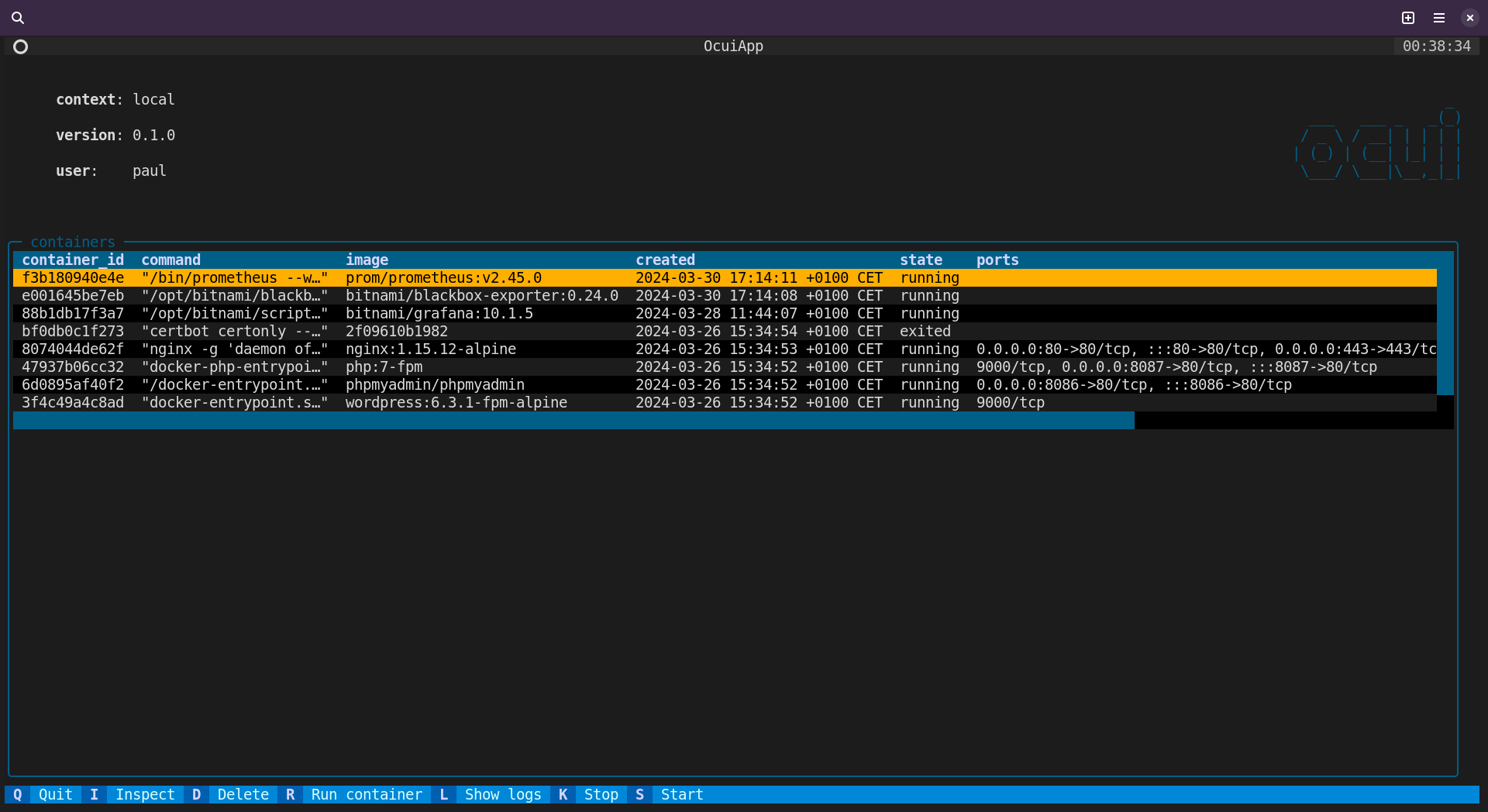Select the wordpress:6.3.1-fpm-alpine container row
1488x812 pixels.
(456, 403)
